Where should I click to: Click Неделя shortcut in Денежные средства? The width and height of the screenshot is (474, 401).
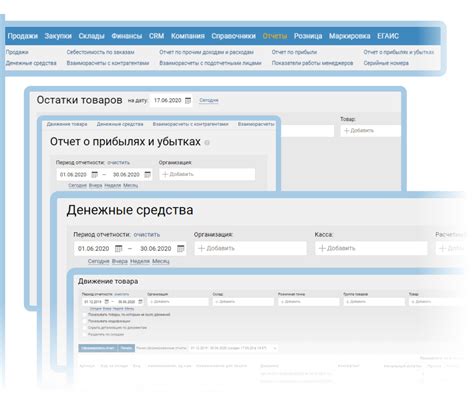tap(140, 261)
